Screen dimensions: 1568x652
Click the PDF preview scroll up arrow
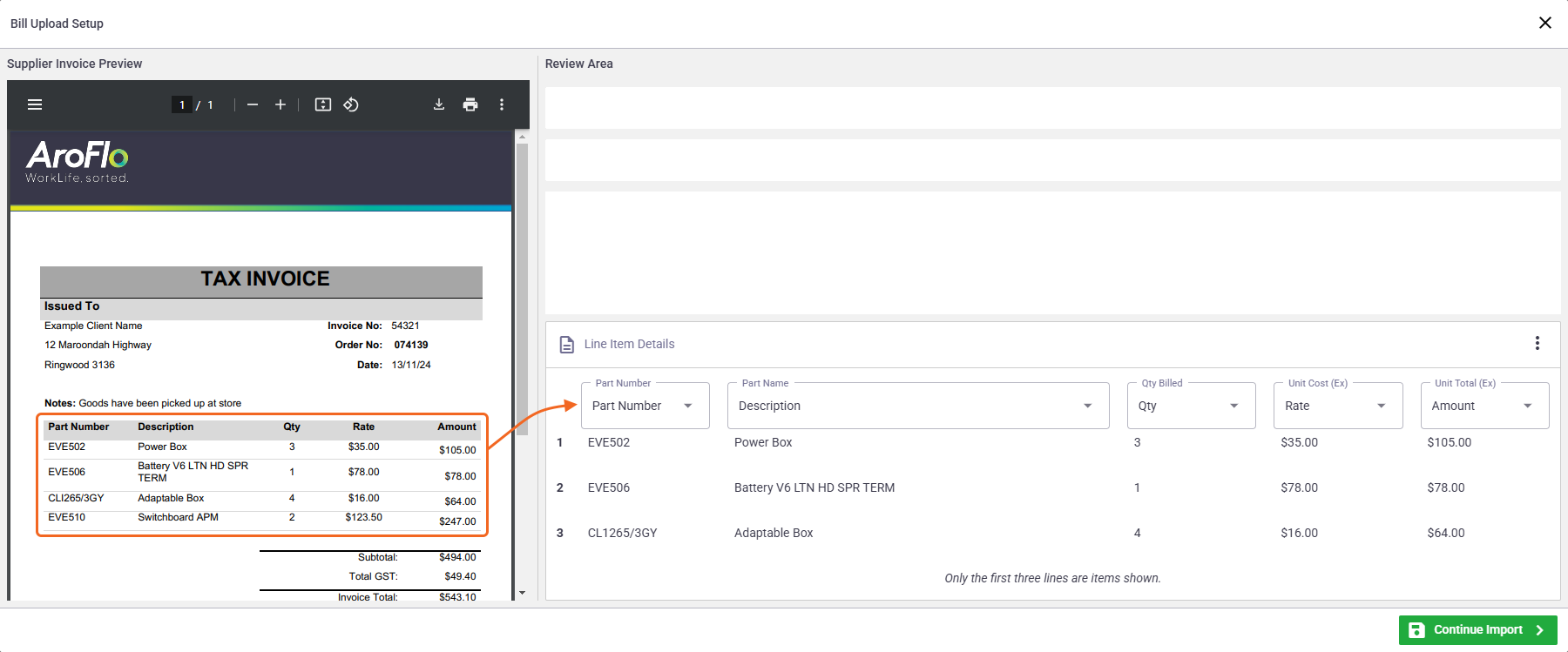523,136
